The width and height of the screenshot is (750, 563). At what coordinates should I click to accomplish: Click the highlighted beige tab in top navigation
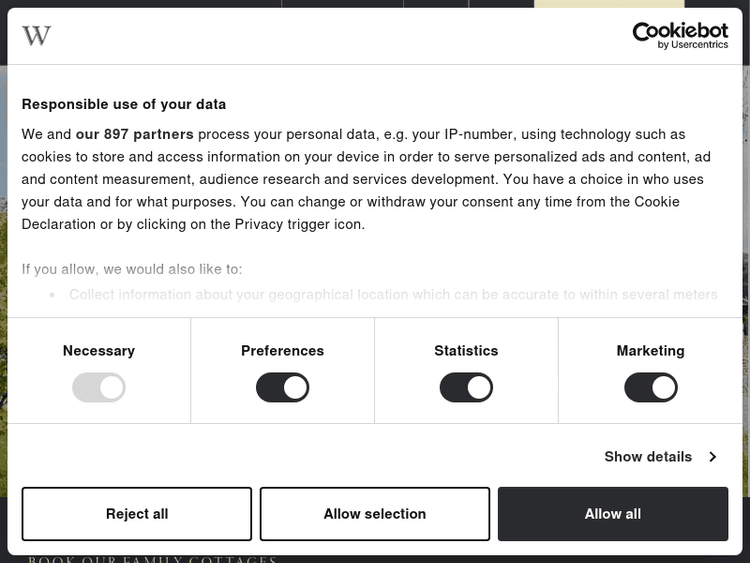(x=609, y=4)
